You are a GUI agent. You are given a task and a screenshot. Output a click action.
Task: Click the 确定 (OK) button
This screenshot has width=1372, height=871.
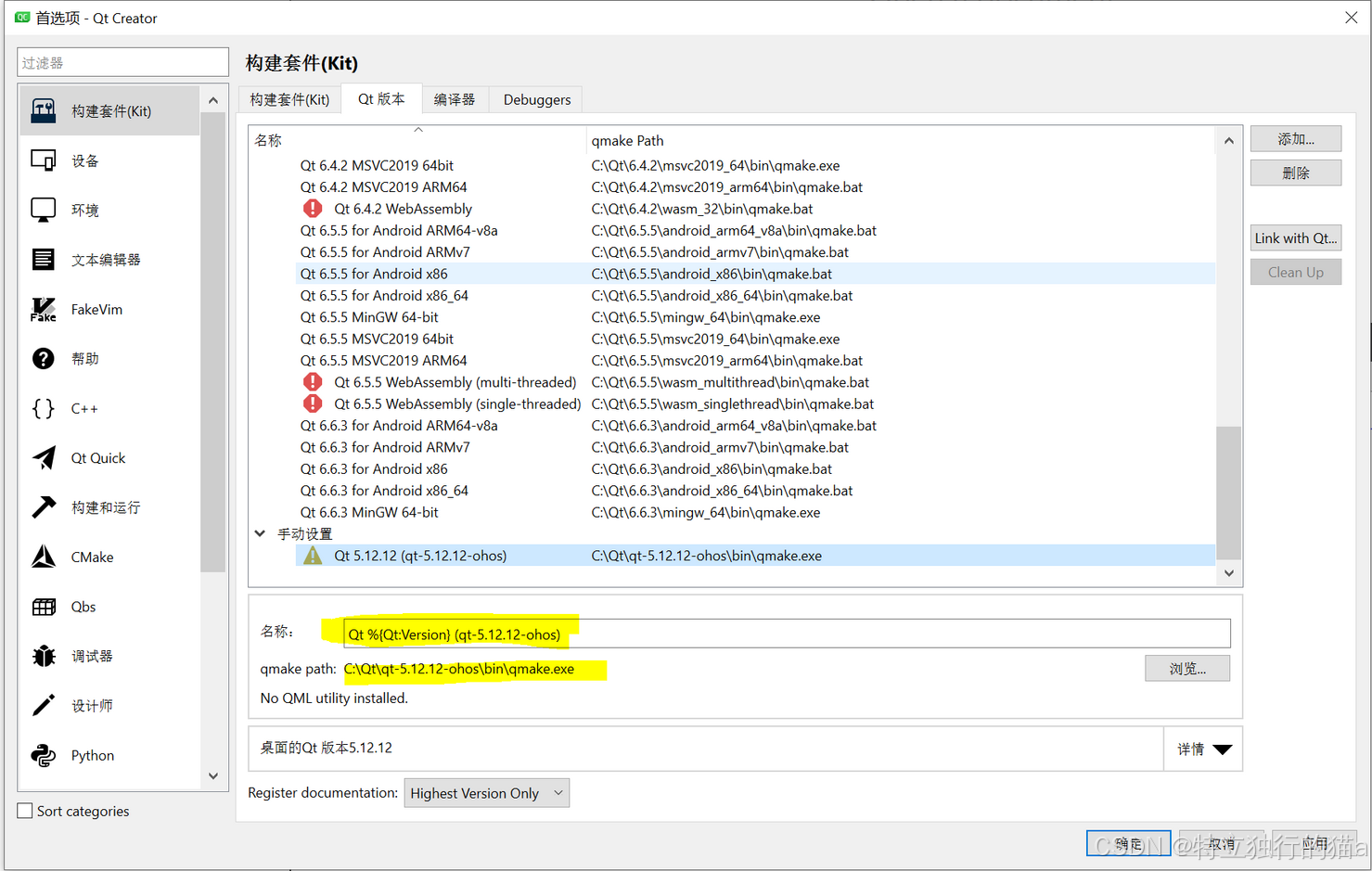pyautogui.click(x=1129, y=843)
